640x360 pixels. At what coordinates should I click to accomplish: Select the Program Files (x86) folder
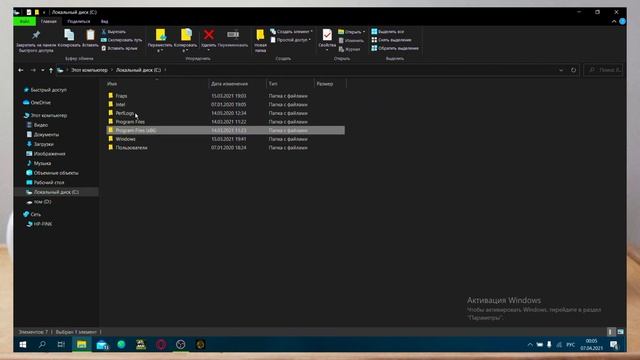(225, 130)
